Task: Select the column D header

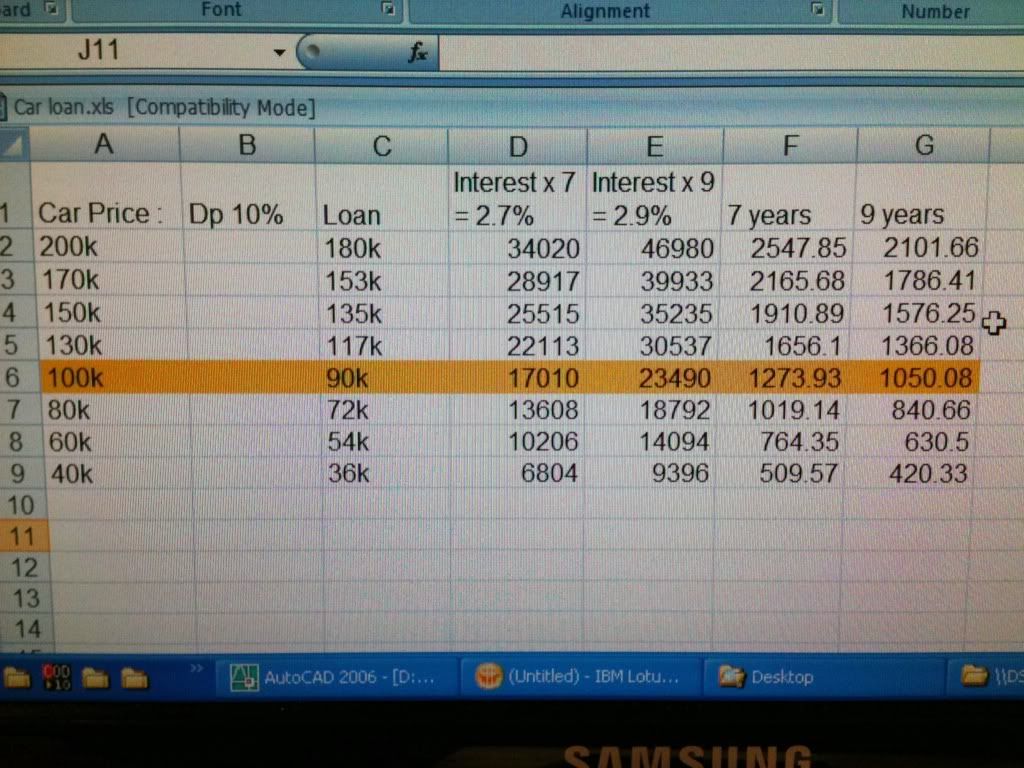Action: pyautogui.click(x=517, y=146)
